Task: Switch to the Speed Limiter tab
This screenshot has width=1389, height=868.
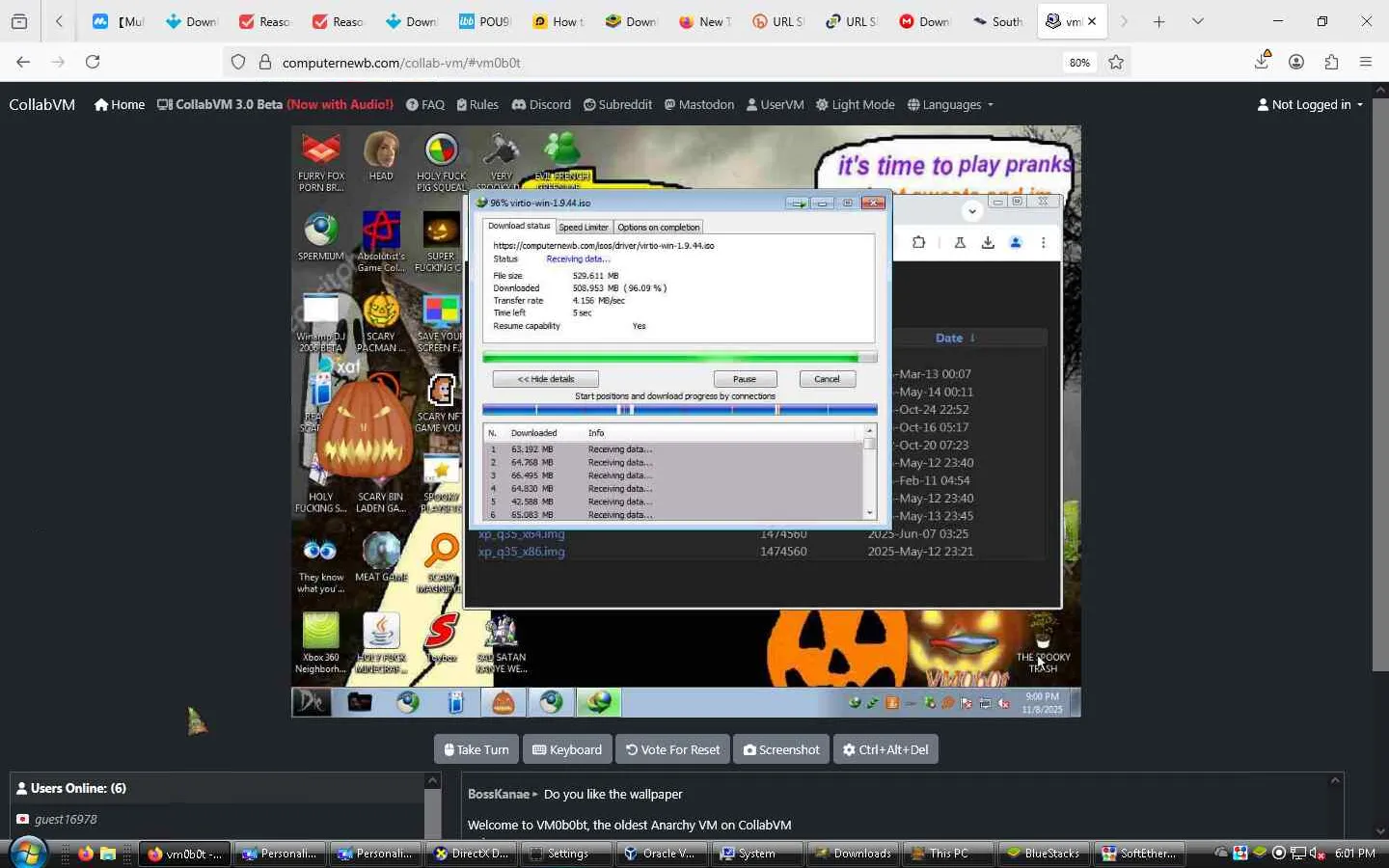Action: tap(584, 228)
